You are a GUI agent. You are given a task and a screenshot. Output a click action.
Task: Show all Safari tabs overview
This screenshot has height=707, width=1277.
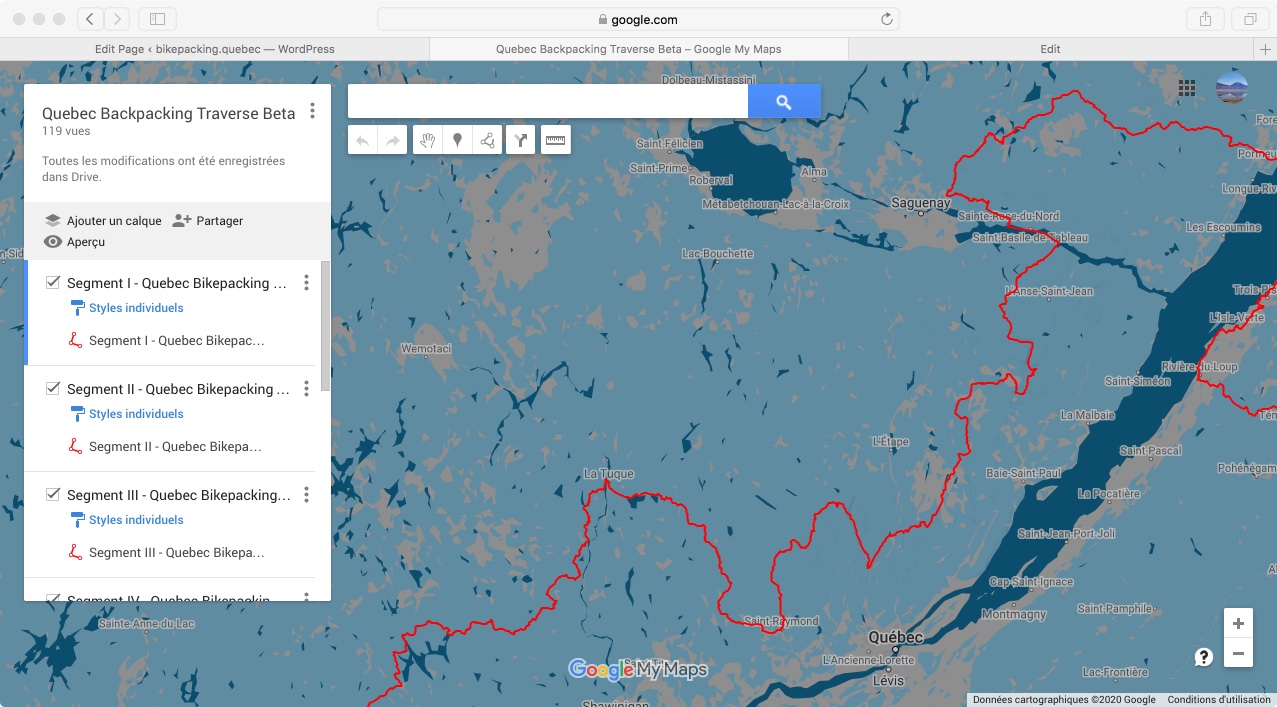coord(1250,19)
